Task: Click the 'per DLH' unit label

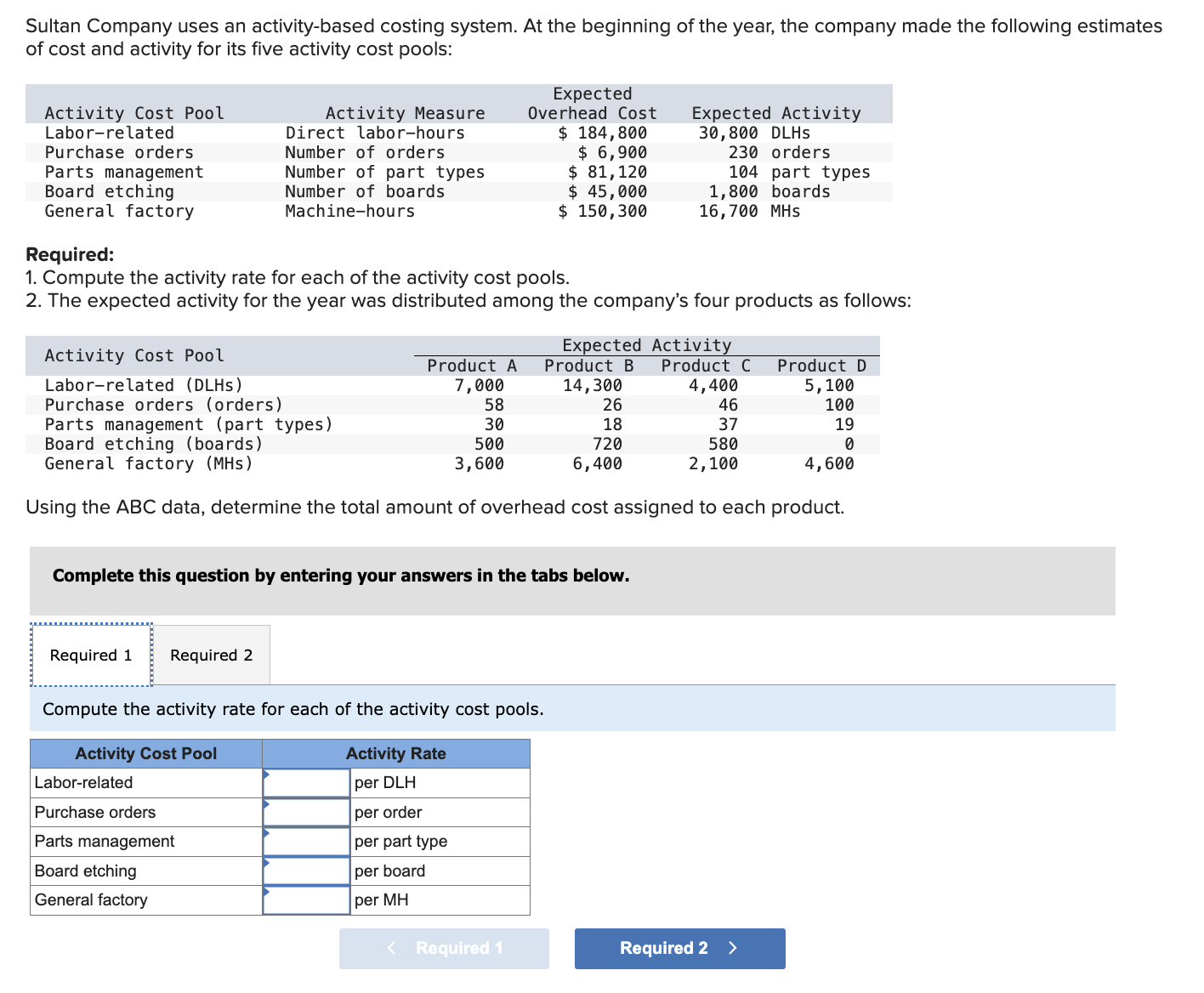Action: click(x=385, y=782)
